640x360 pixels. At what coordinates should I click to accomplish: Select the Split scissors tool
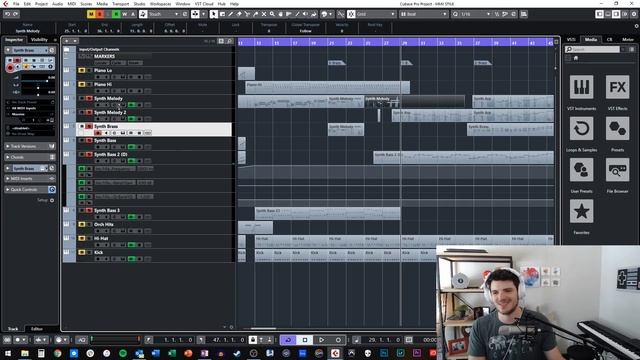(247, 14)
